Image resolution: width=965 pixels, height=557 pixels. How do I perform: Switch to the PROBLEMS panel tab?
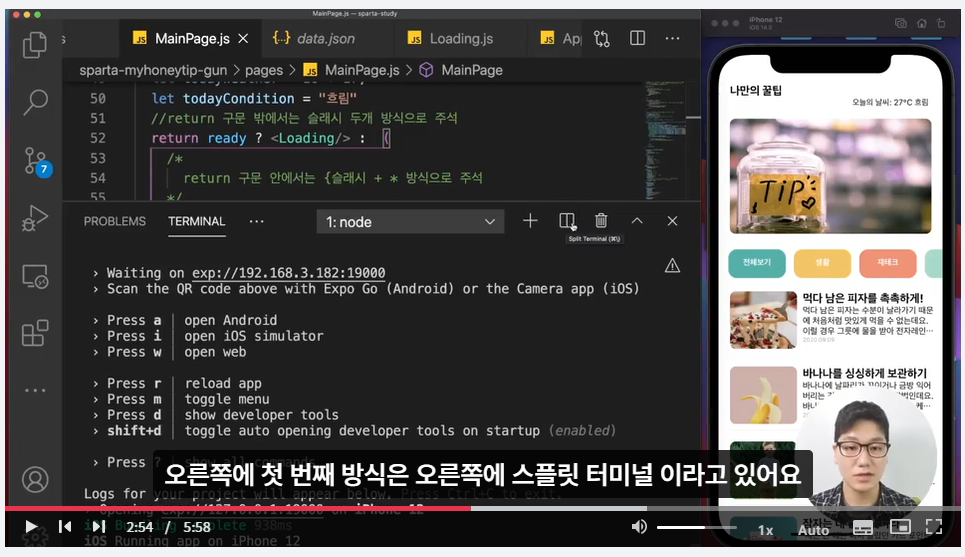pyautogui.click(x=114, y=222)
